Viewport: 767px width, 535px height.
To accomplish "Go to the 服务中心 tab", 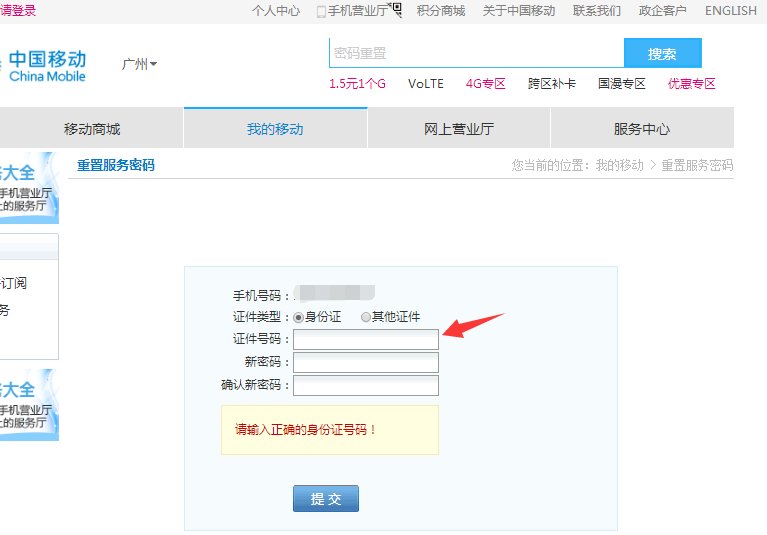I will click(x=642, y=129).
